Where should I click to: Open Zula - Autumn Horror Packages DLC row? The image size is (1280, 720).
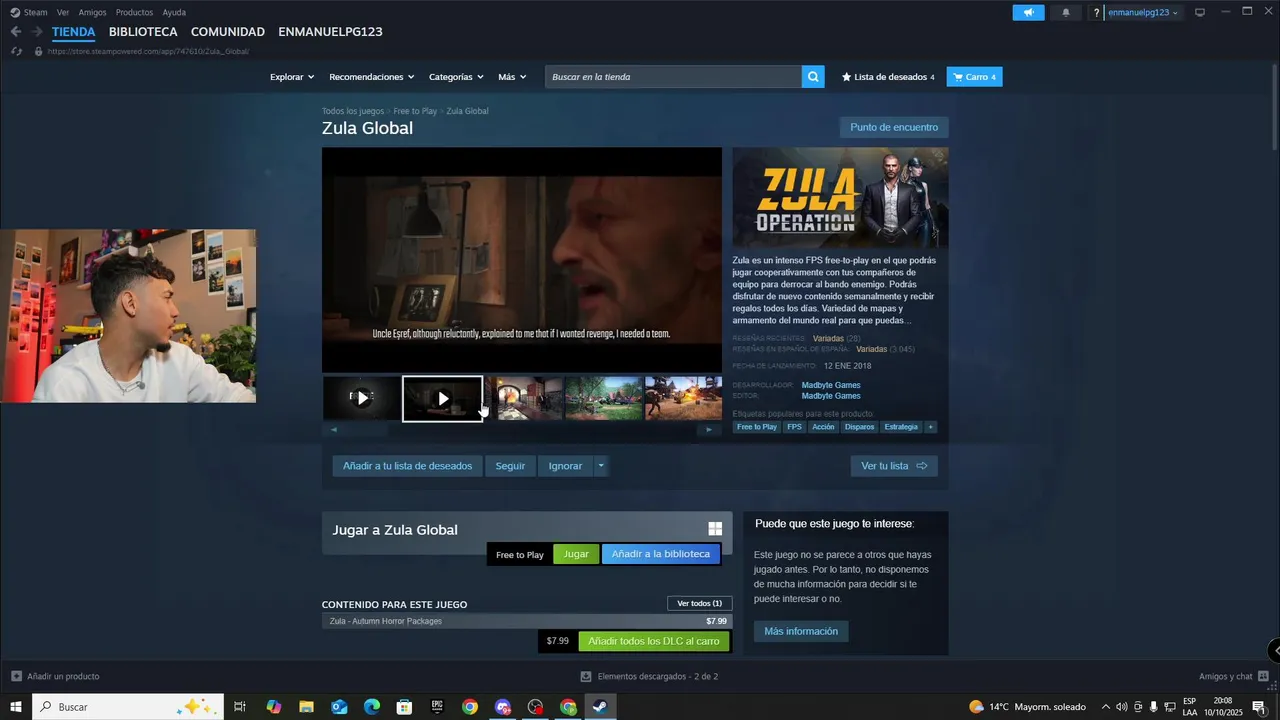tap(527, 621)
